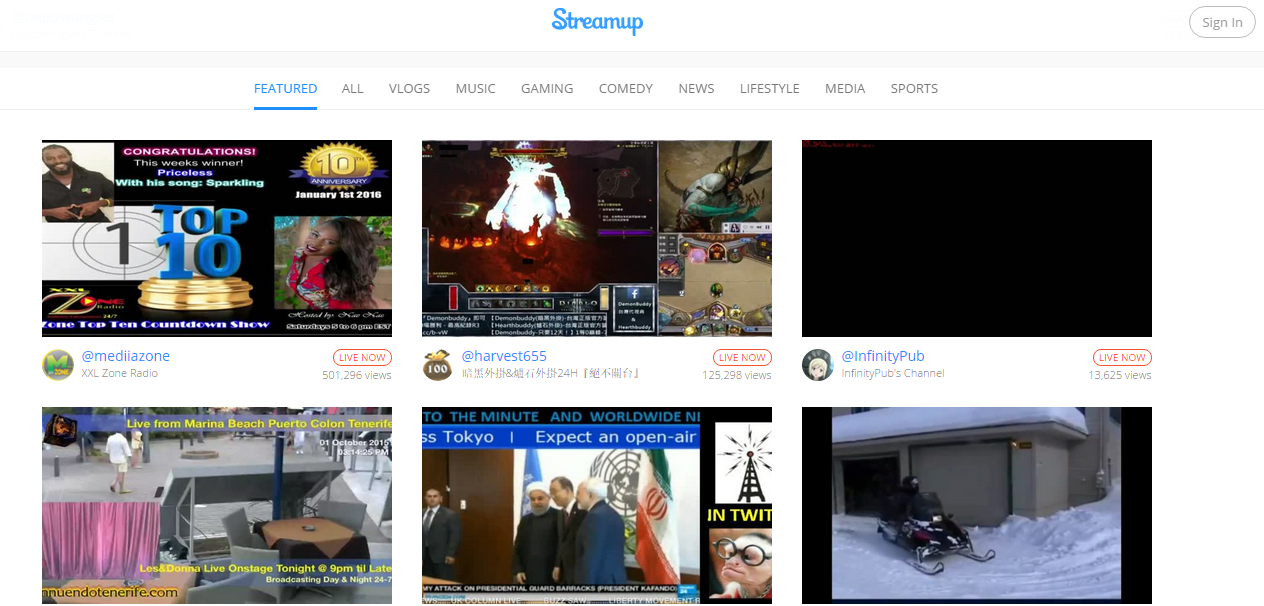Switch to the MUSIC tab
Image resolution: width=1264 pixels, height=606 pixels.
click(475, 88)
